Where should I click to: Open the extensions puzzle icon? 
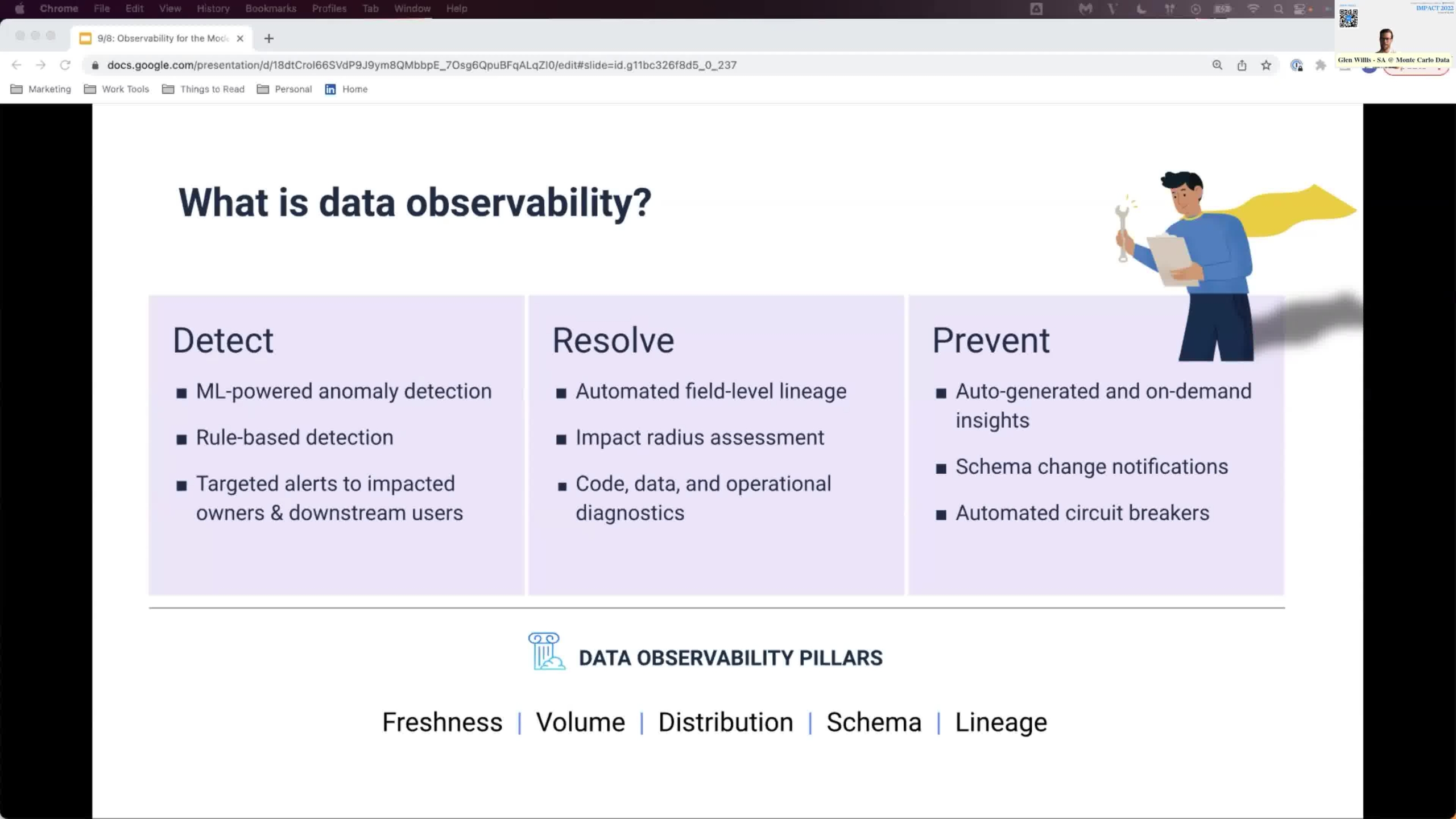click(x=1321, y=65)
